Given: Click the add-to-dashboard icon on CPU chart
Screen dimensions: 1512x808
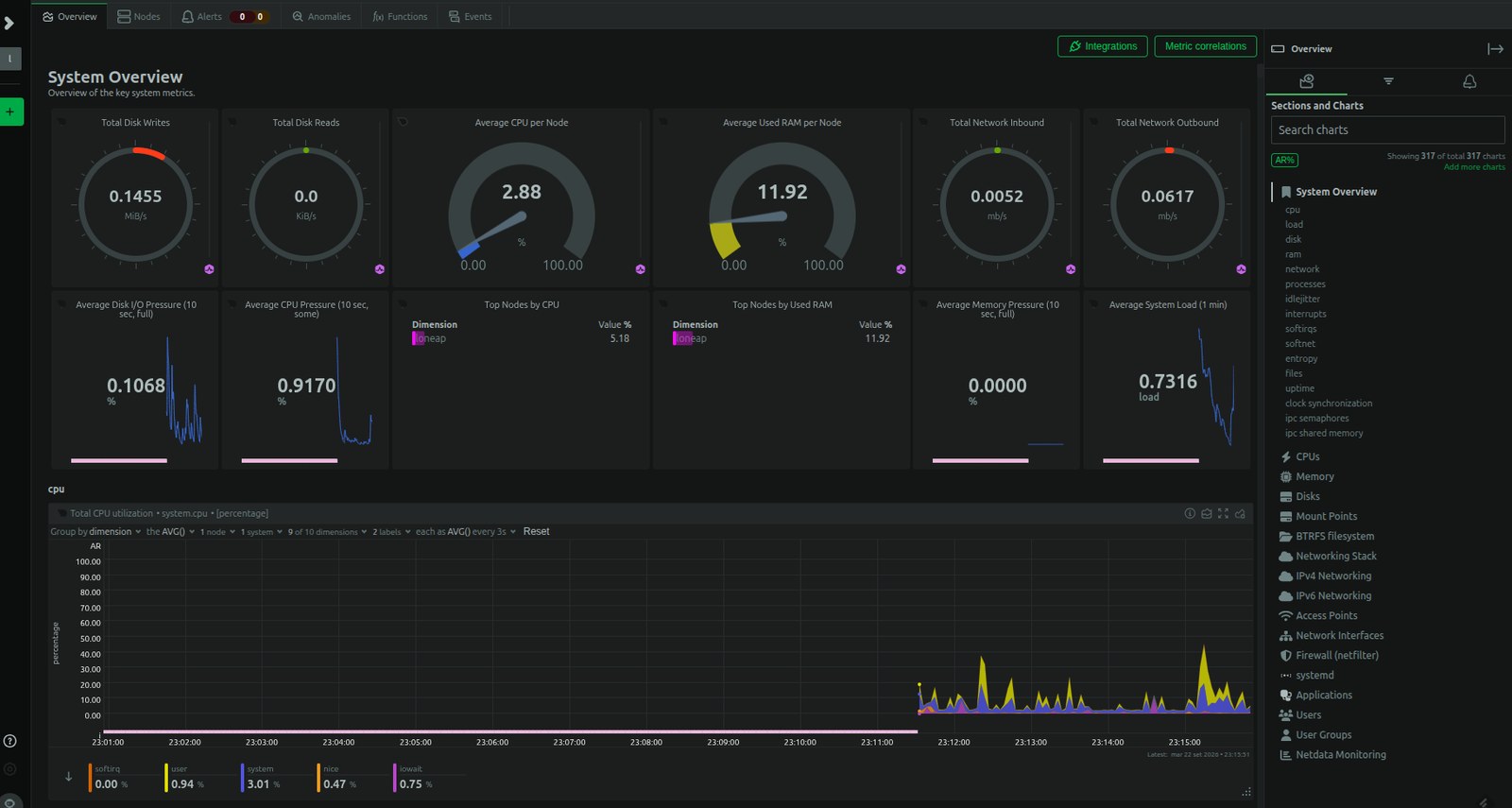Looking at the screenshot, I should (x=1240, y=513).
